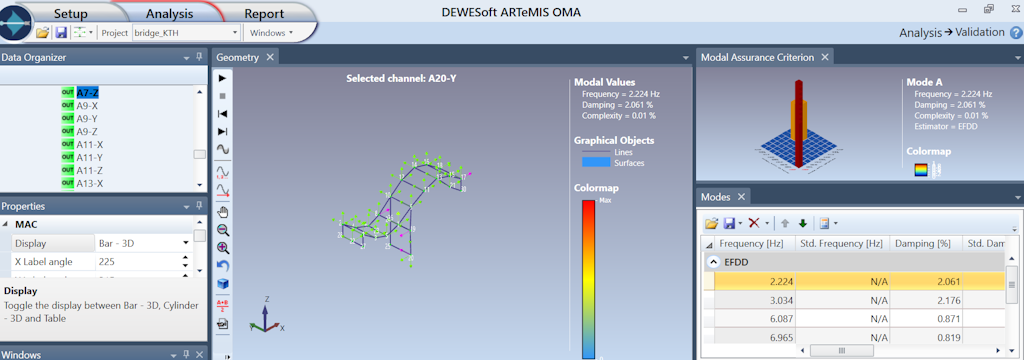Click the zoom out magnifier icon
This screenshot has height=360, width=1024.
(x=223, y=230)
